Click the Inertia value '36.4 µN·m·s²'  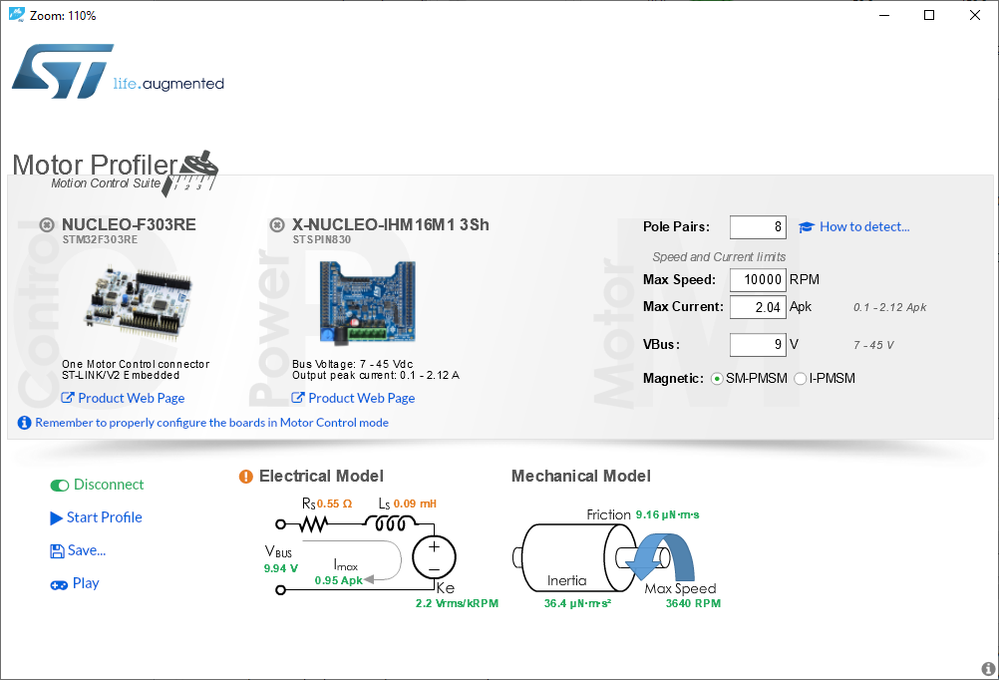point(577,604)
